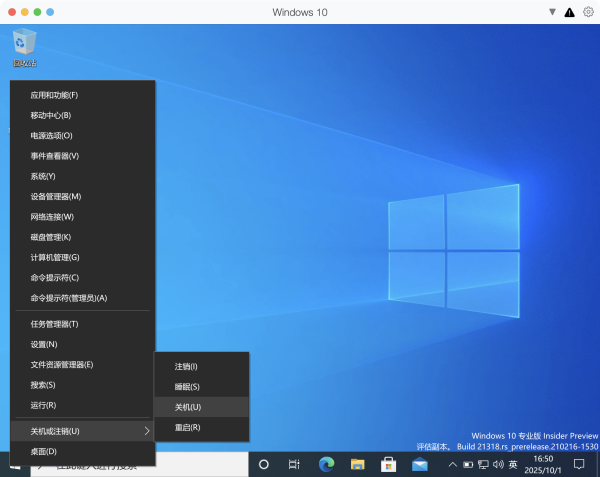The height and width of the screenshot is (477, 600).
Task: Click the volume speaker icon in tray
Action: coord(497,465)
